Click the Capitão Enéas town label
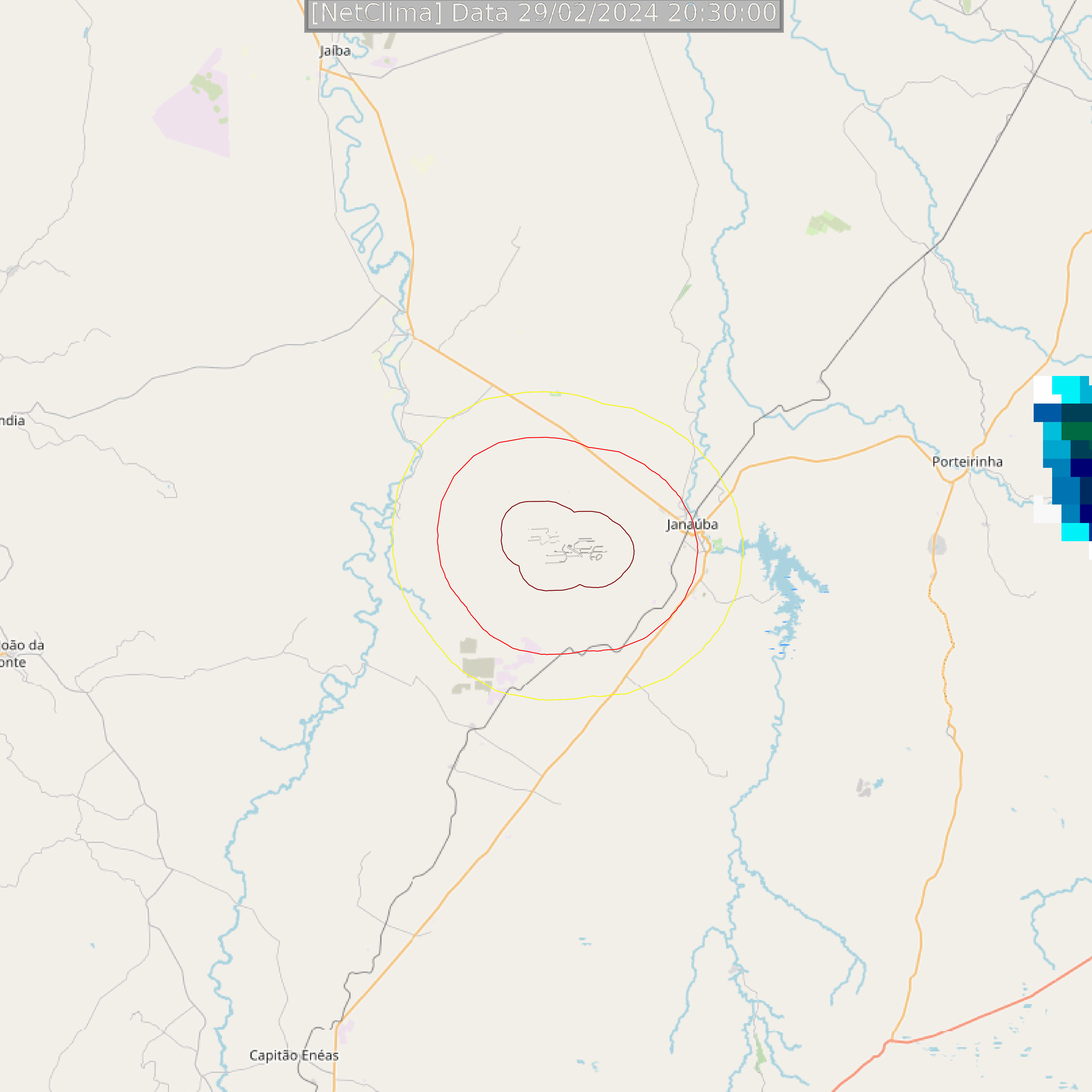The width and height of the screenshot is (1092, 1092). tap(294, 1055)
